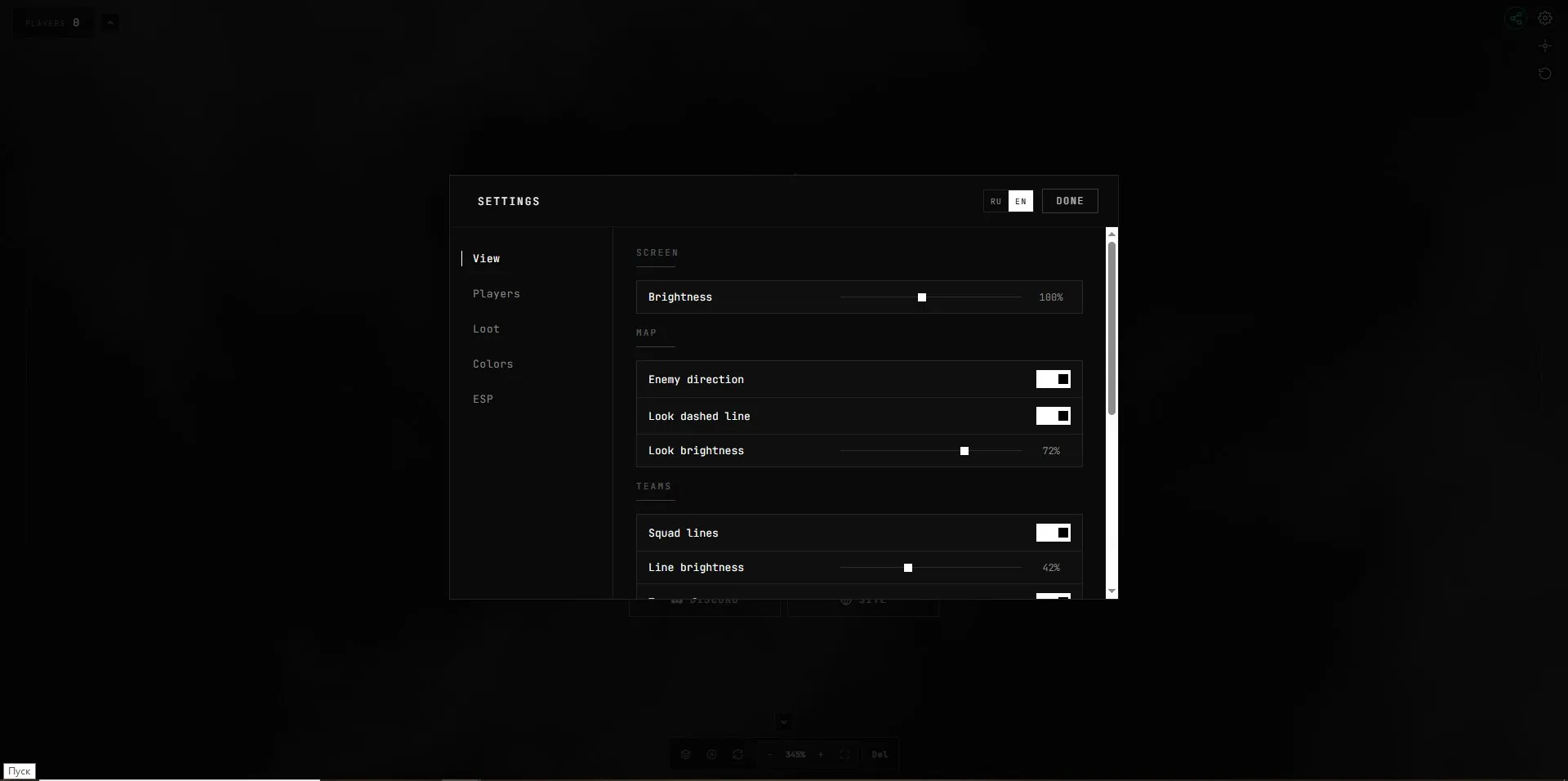Select the EN language option
This screenshot has height=781, width=1568.
[1021, 201]
